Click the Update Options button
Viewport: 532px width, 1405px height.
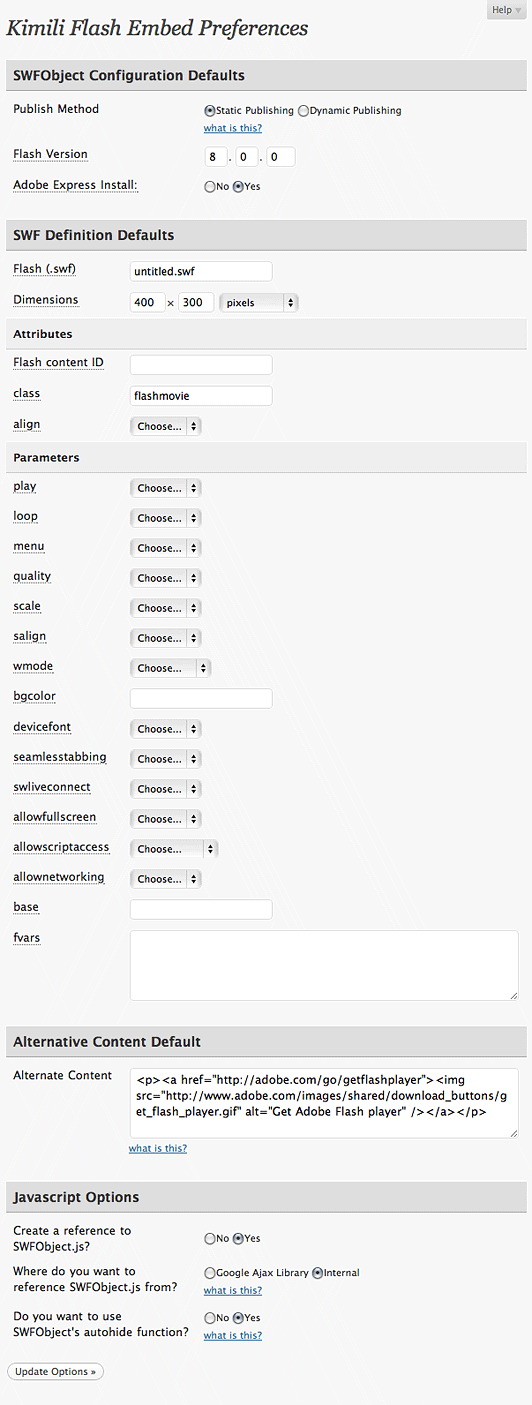point(55,1372)
